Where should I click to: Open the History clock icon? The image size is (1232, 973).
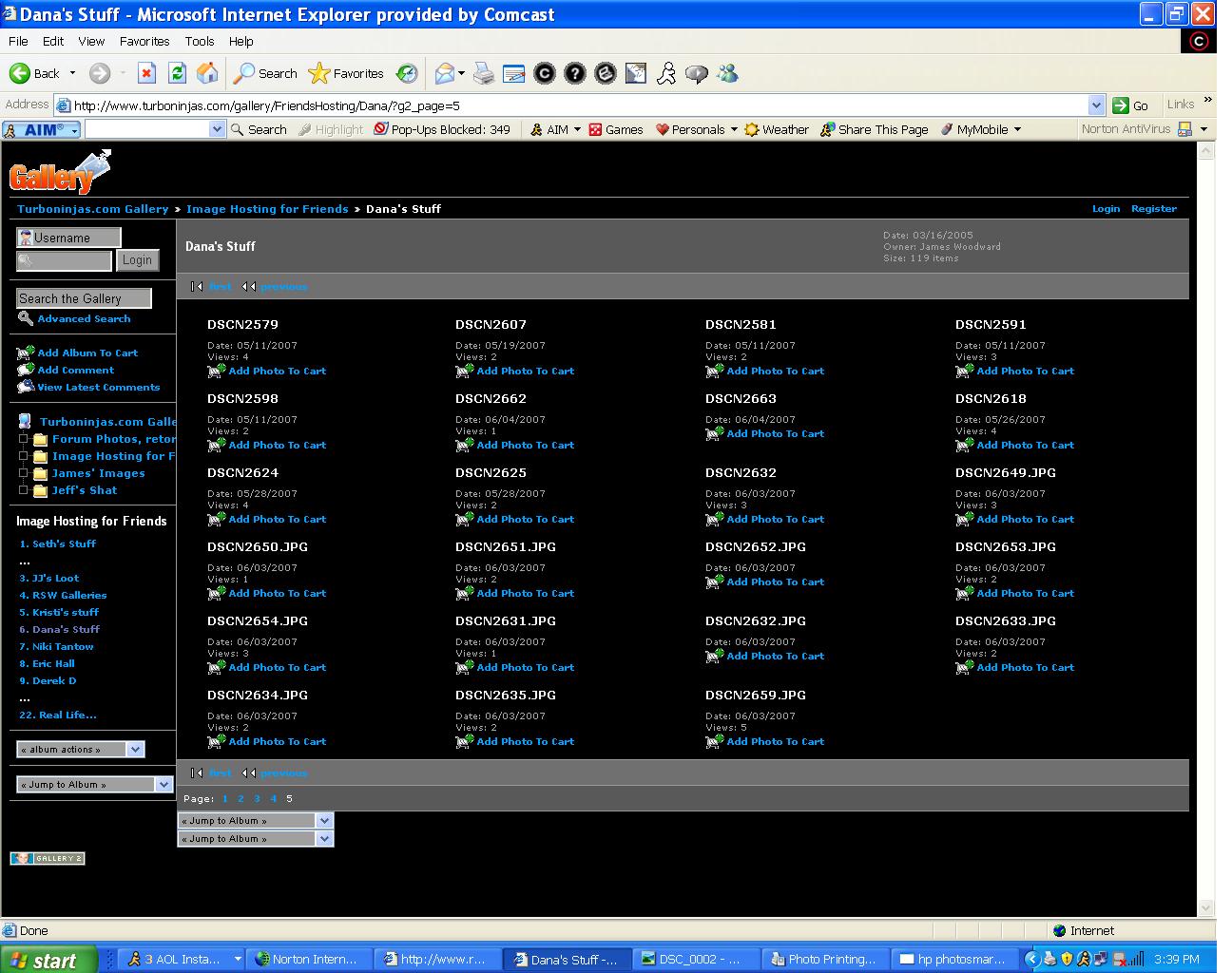click(407, 73)
